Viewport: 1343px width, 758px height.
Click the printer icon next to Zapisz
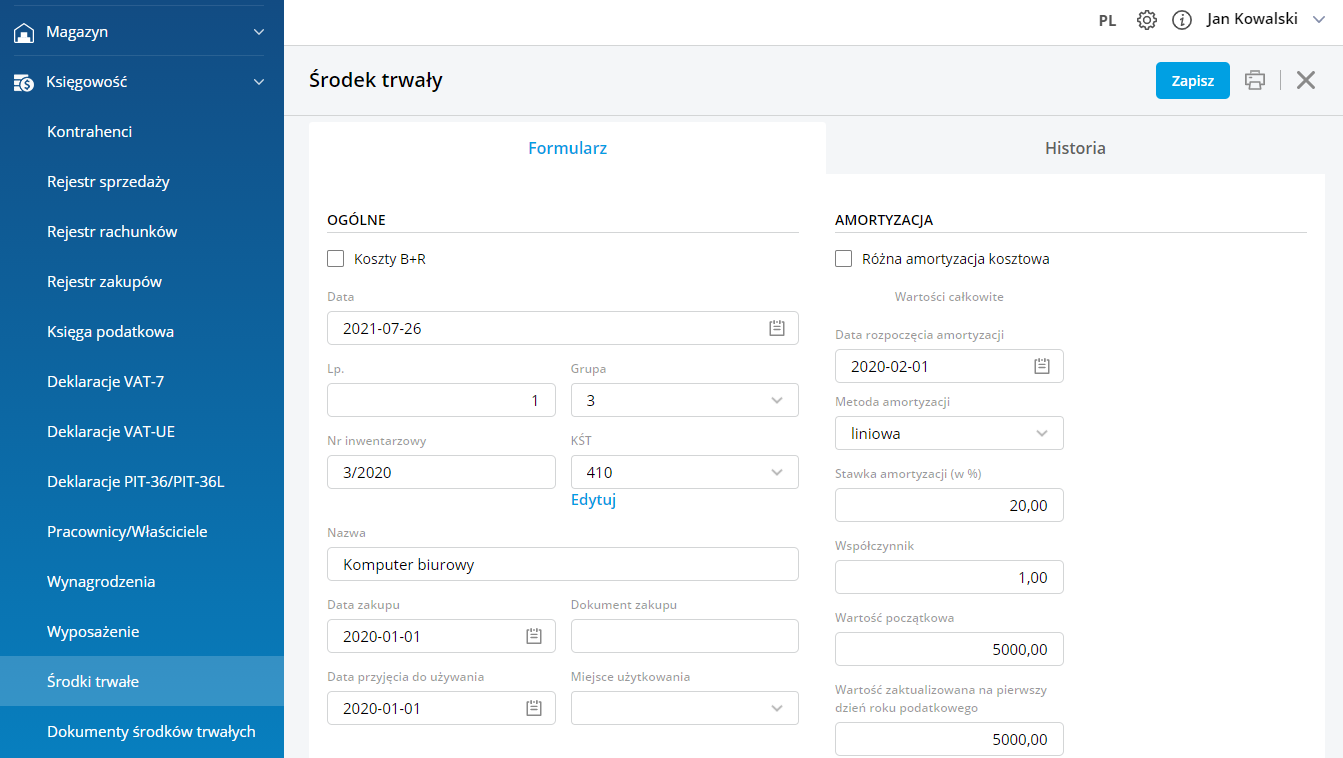[x=1255, y=81]
